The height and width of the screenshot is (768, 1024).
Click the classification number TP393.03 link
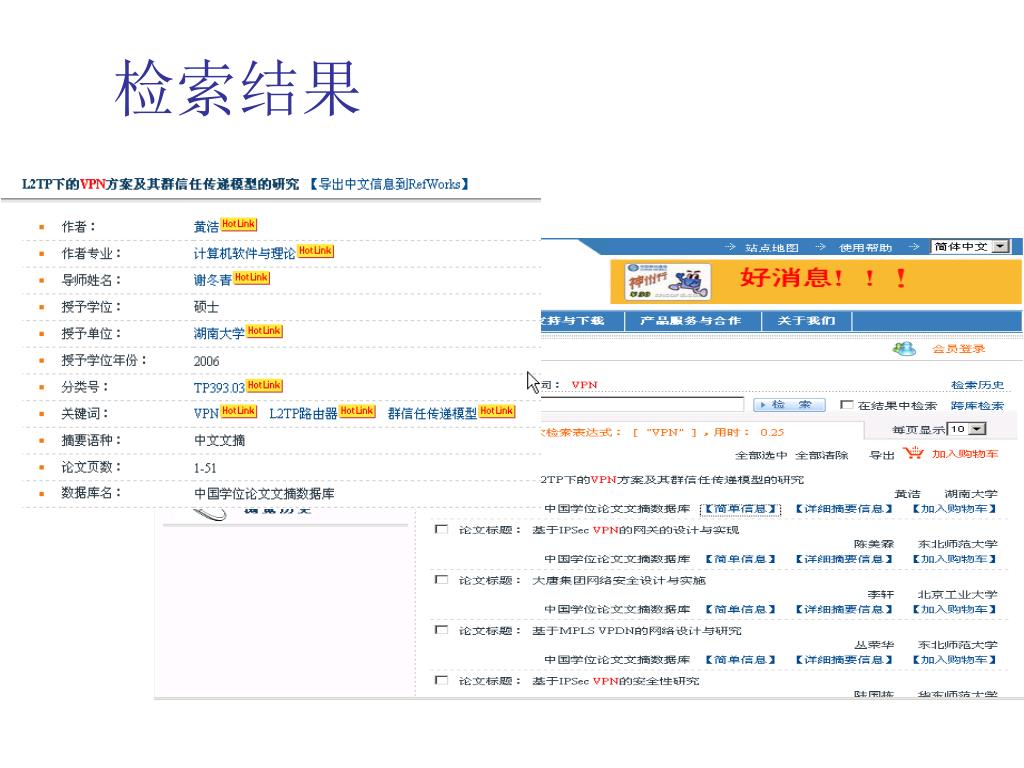pos(219,388)
